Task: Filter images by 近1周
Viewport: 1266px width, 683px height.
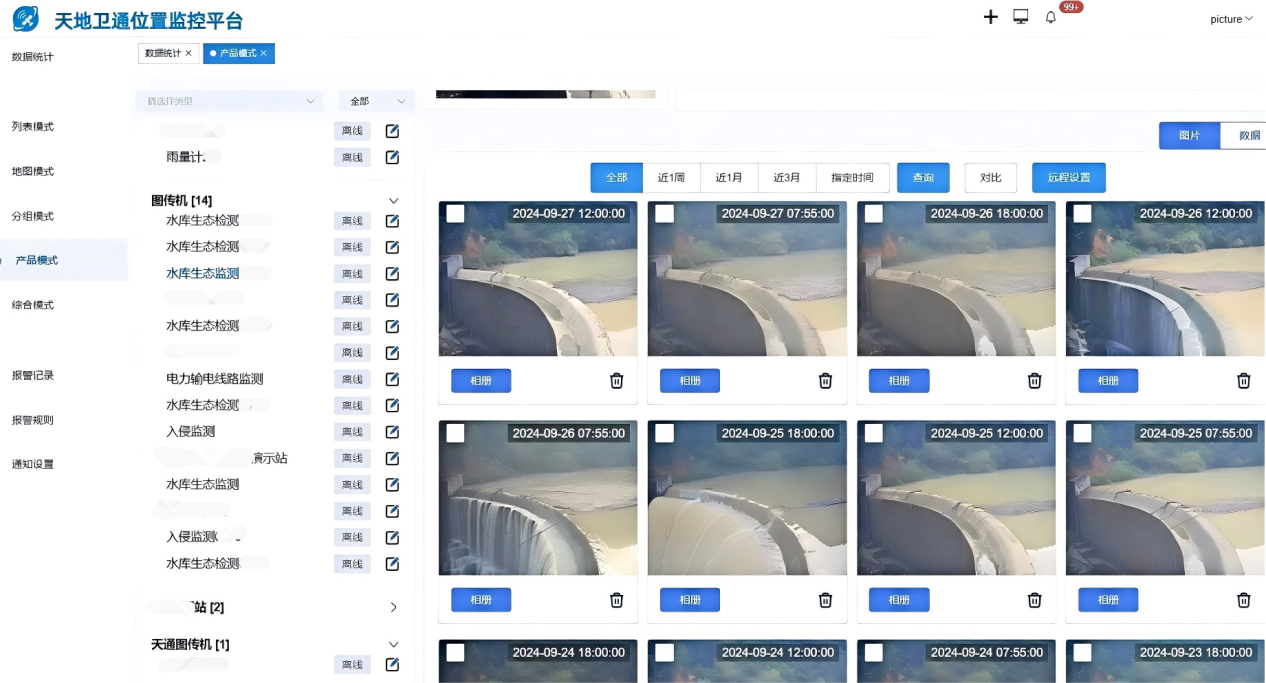Action: pyautogui.click(x=671, y=177)
